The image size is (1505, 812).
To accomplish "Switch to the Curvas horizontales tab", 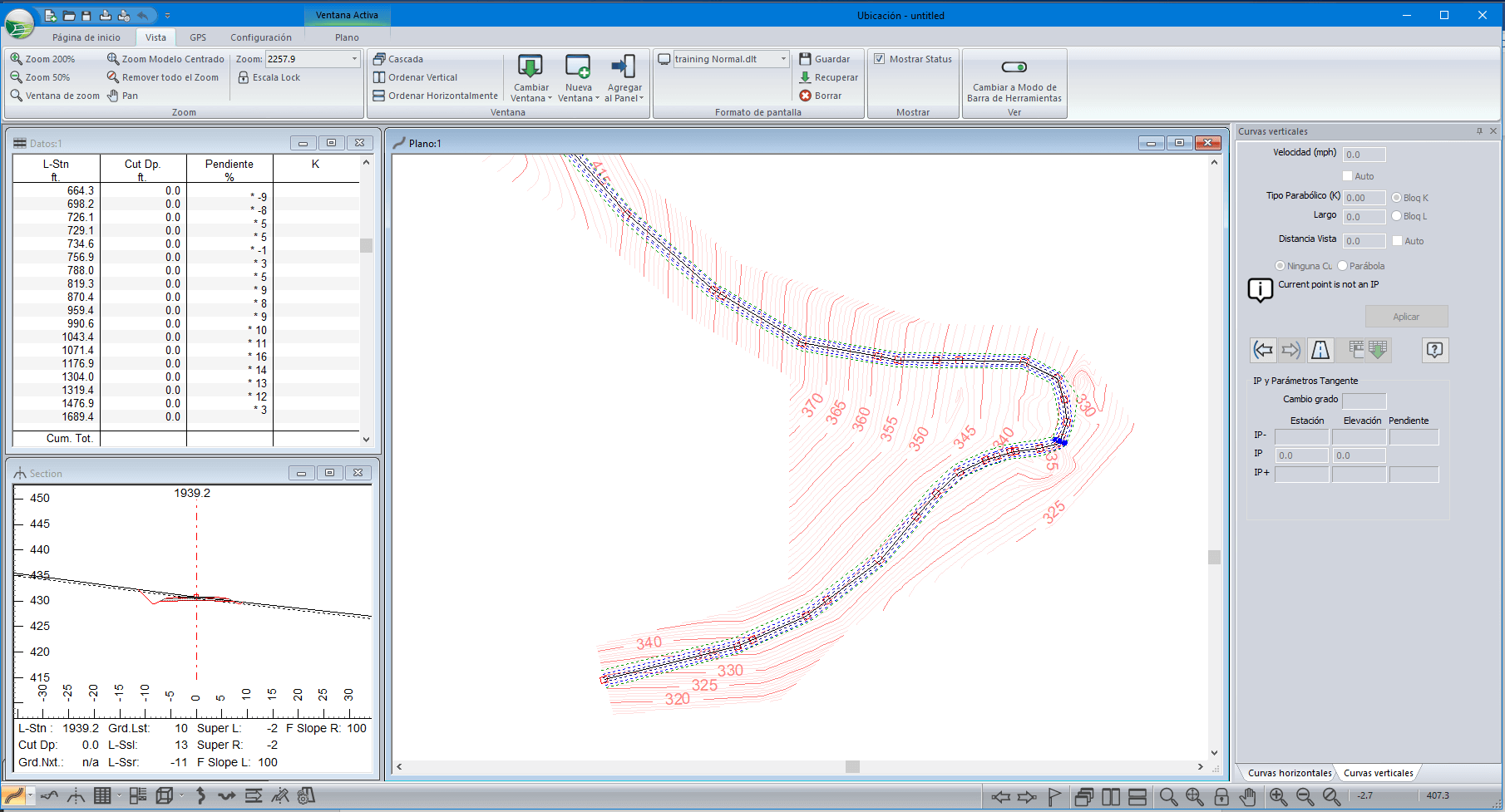I will click(1289, 773).
